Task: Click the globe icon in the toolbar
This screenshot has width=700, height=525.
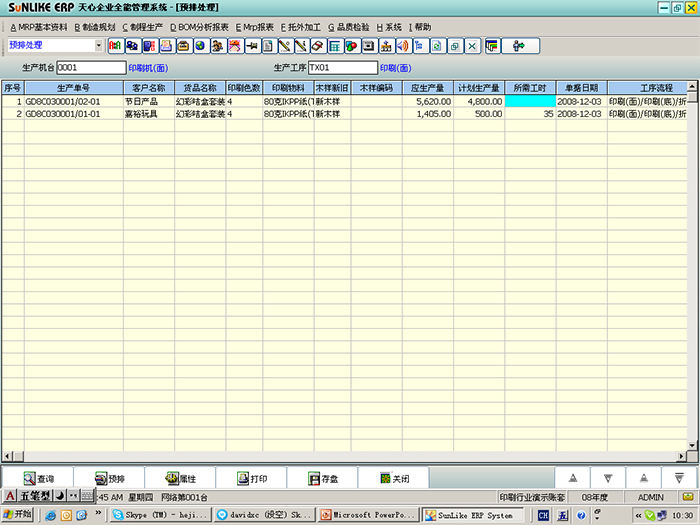Action: (201, 46)
